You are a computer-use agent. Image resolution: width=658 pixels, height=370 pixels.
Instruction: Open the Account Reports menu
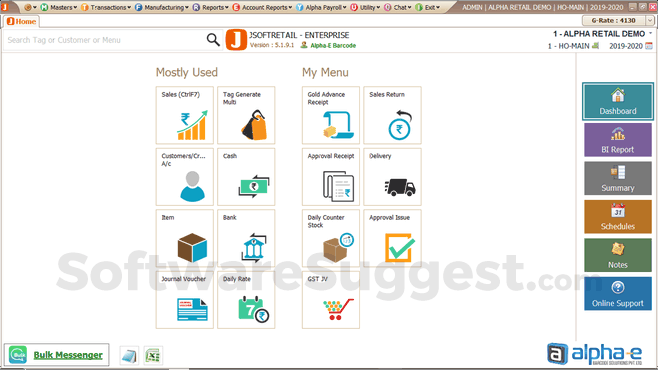coord(262,7)
